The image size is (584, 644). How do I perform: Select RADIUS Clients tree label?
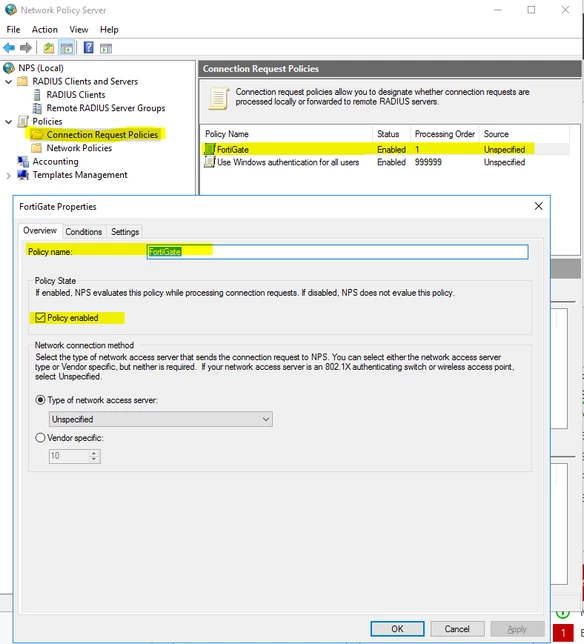pyautogui.click(x=76, y=95)
